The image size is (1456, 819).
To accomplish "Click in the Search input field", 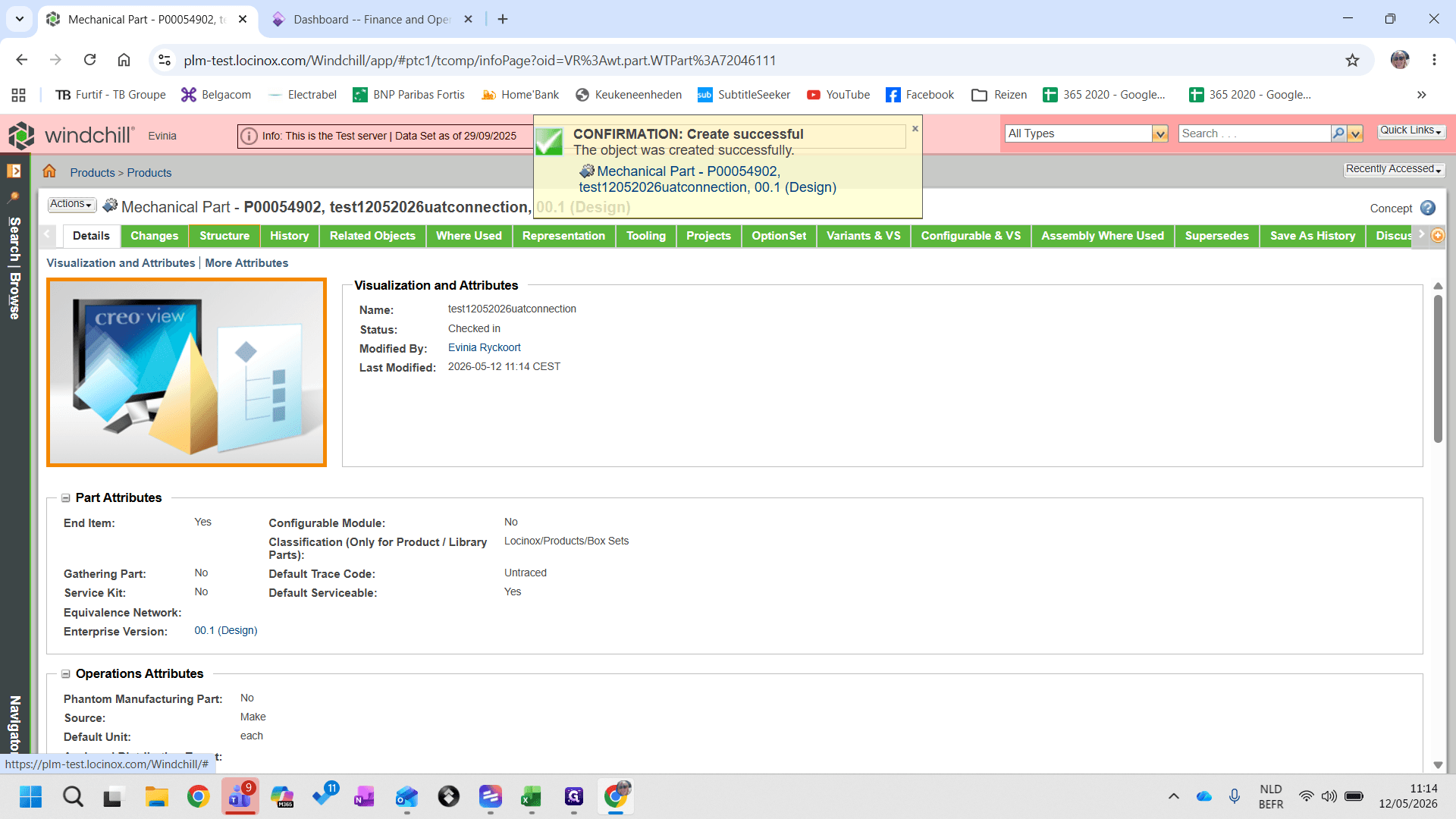I will (1254, 133).
